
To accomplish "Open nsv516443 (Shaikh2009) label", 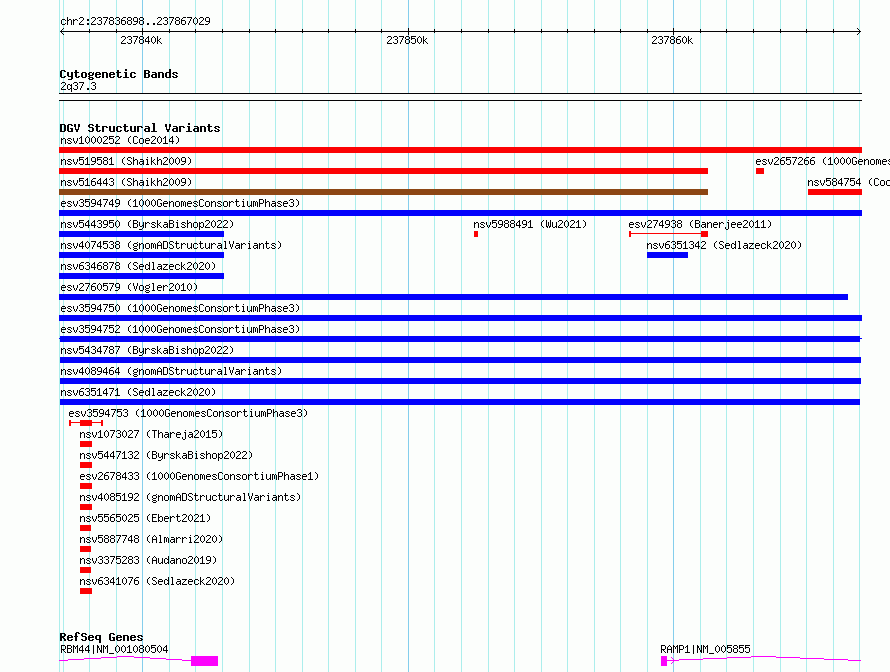I will pyautogui.click(x=126, y=182).
